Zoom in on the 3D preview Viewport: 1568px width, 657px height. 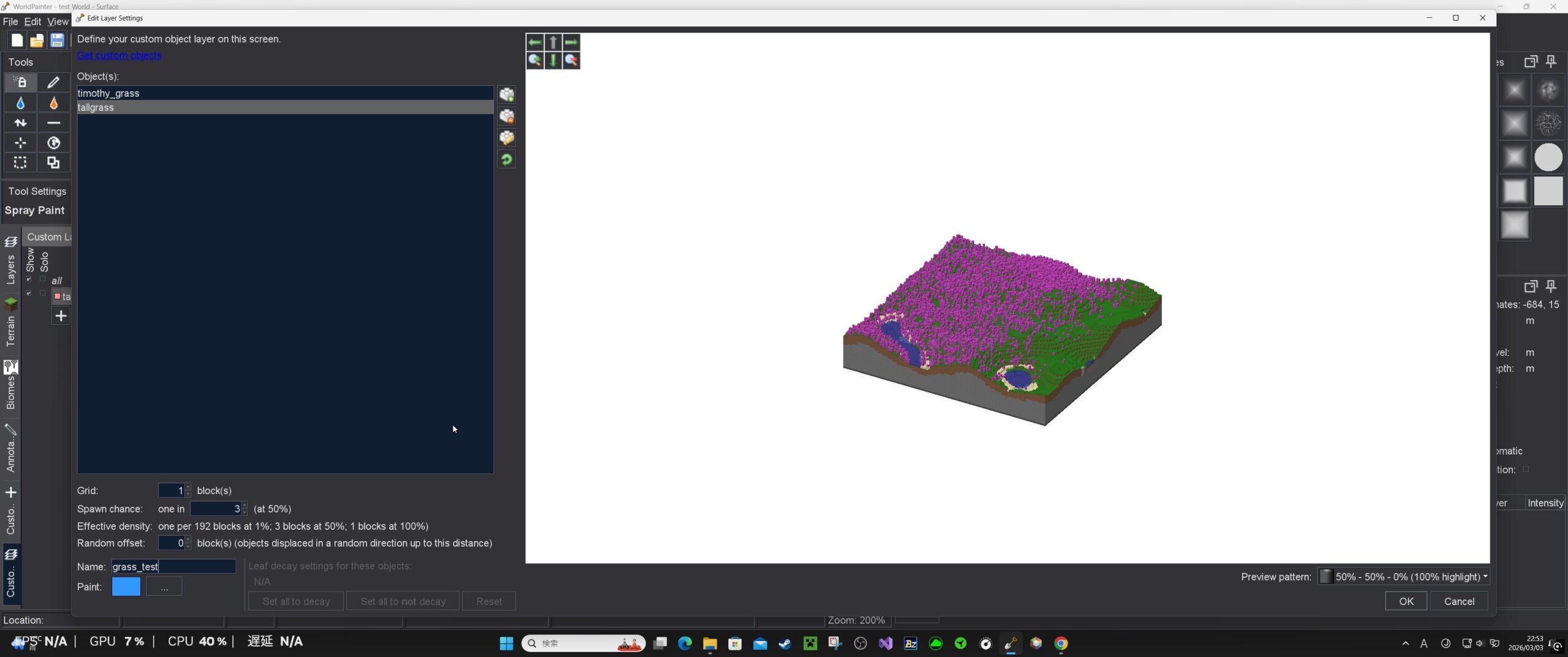[535, 60]
